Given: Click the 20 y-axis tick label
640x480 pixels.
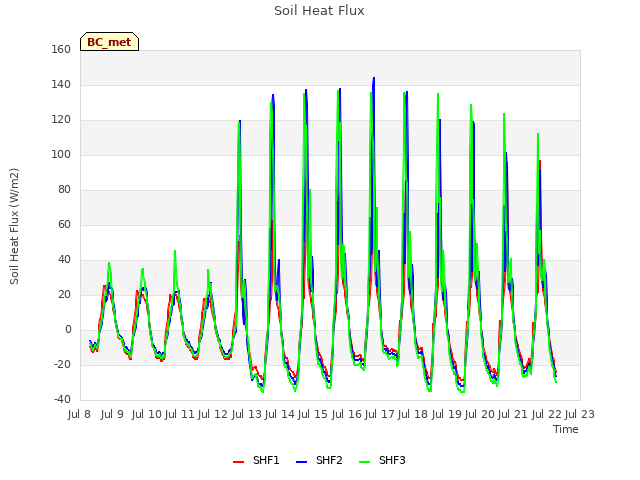Looking at the screenshot, I should click(x=64, y=294).
